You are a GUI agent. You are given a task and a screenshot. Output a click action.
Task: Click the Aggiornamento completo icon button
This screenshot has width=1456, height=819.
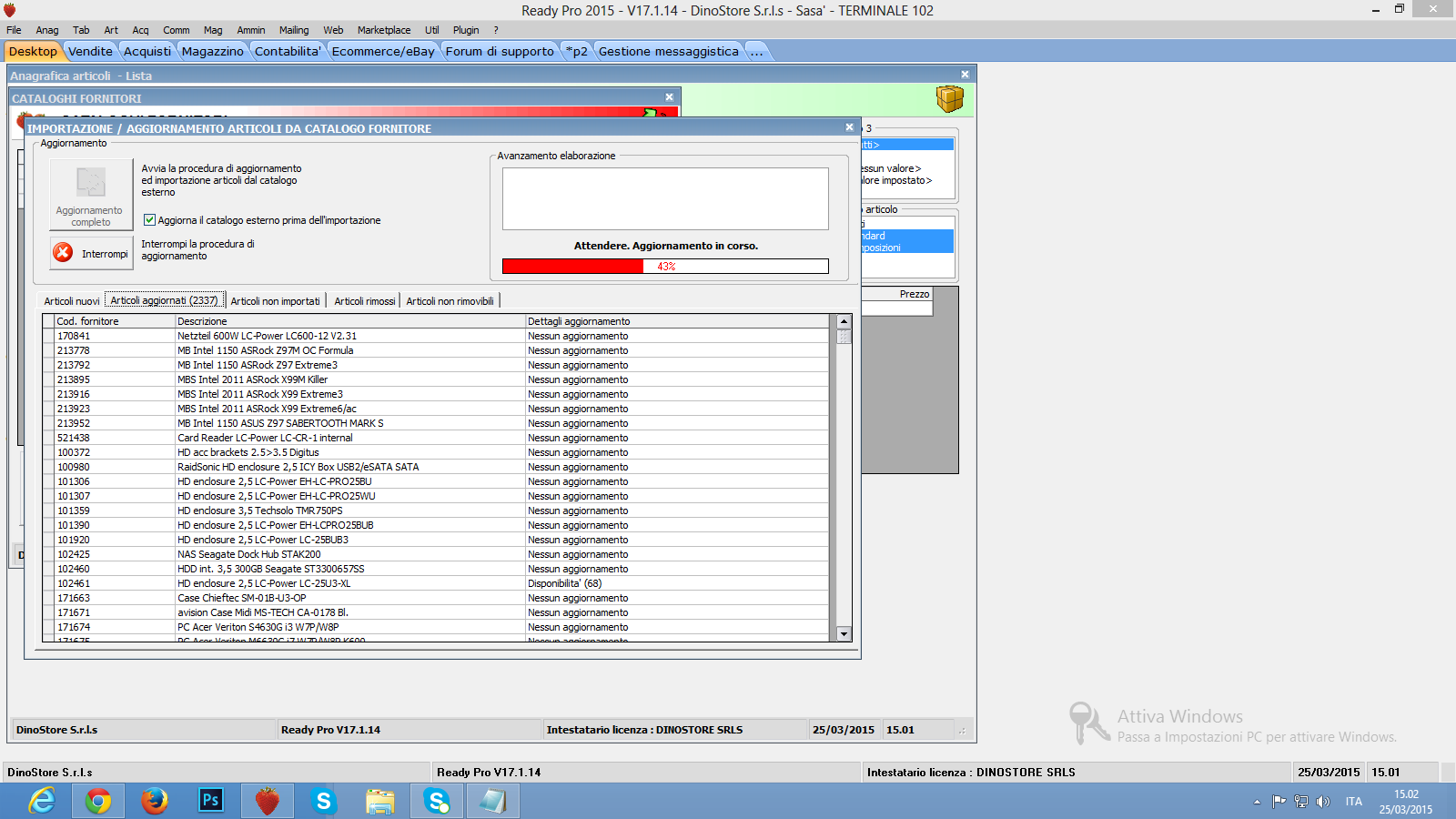point(91,194)
